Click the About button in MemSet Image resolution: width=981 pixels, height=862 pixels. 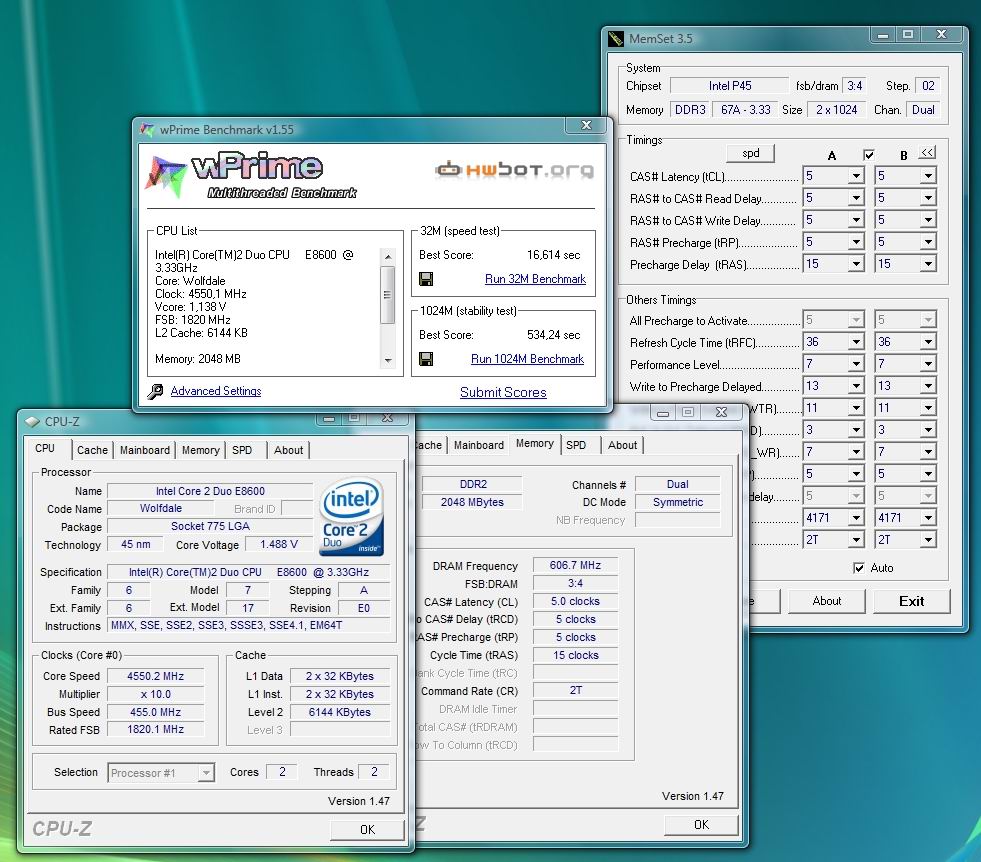pyautogui.click(x=826, y=601)
